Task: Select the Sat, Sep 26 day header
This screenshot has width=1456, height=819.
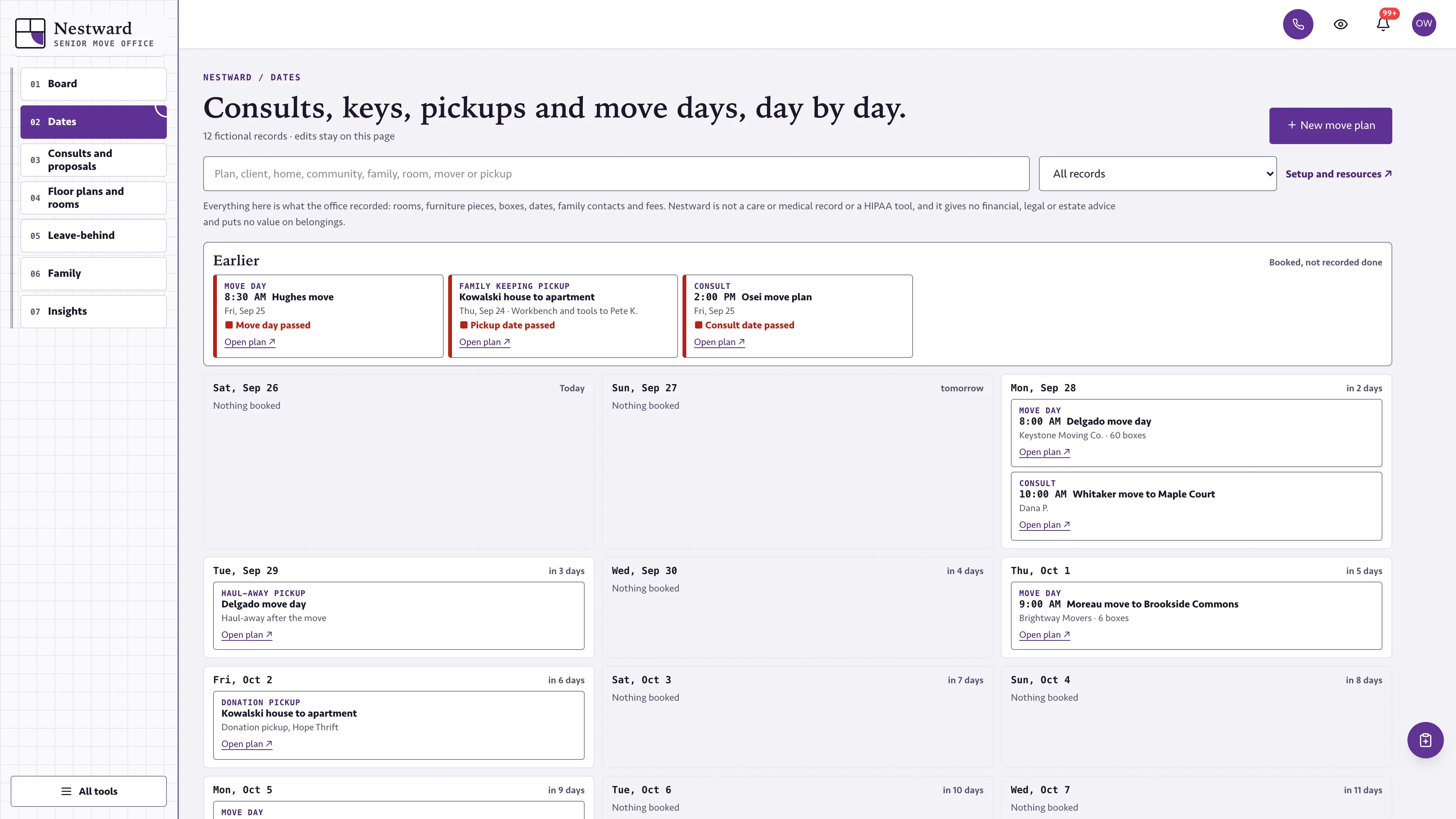Action: (x=245, y=388)
